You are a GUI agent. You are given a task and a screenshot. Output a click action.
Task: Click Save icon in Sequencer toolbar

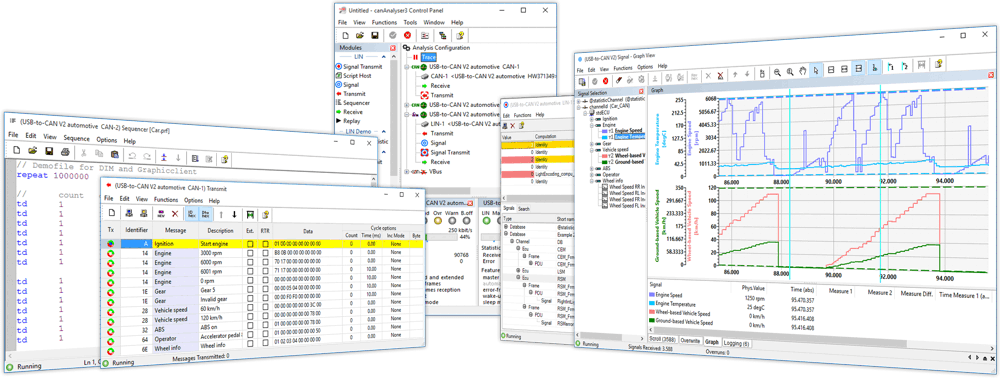point(49,151)
